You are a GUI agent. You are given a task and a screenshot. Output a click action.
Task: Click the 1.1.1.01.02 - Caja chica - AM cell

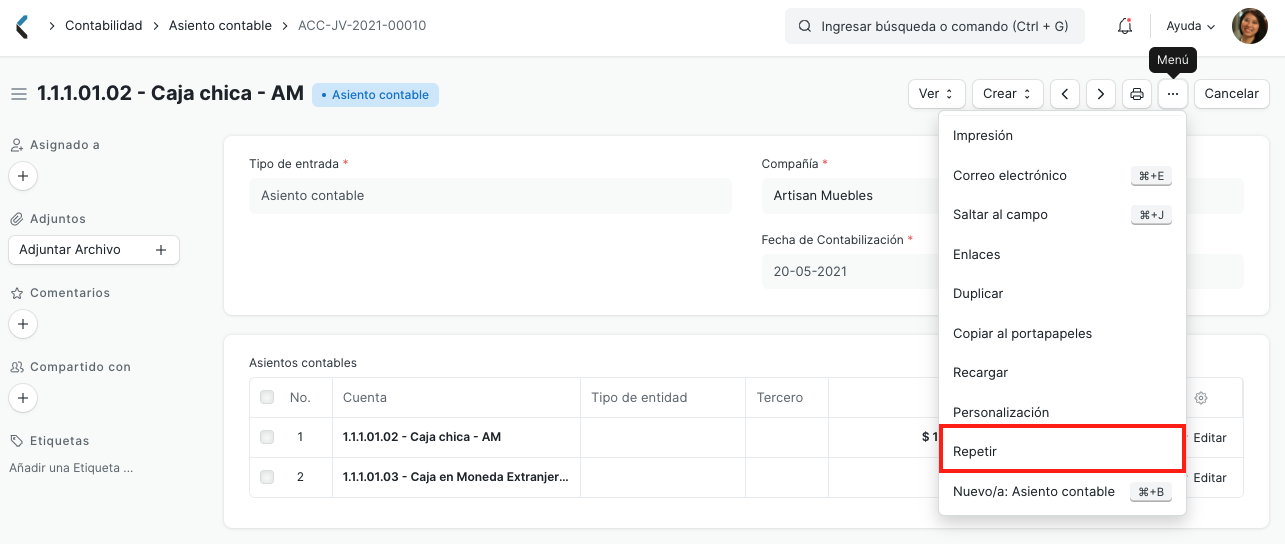pos(456,437)
